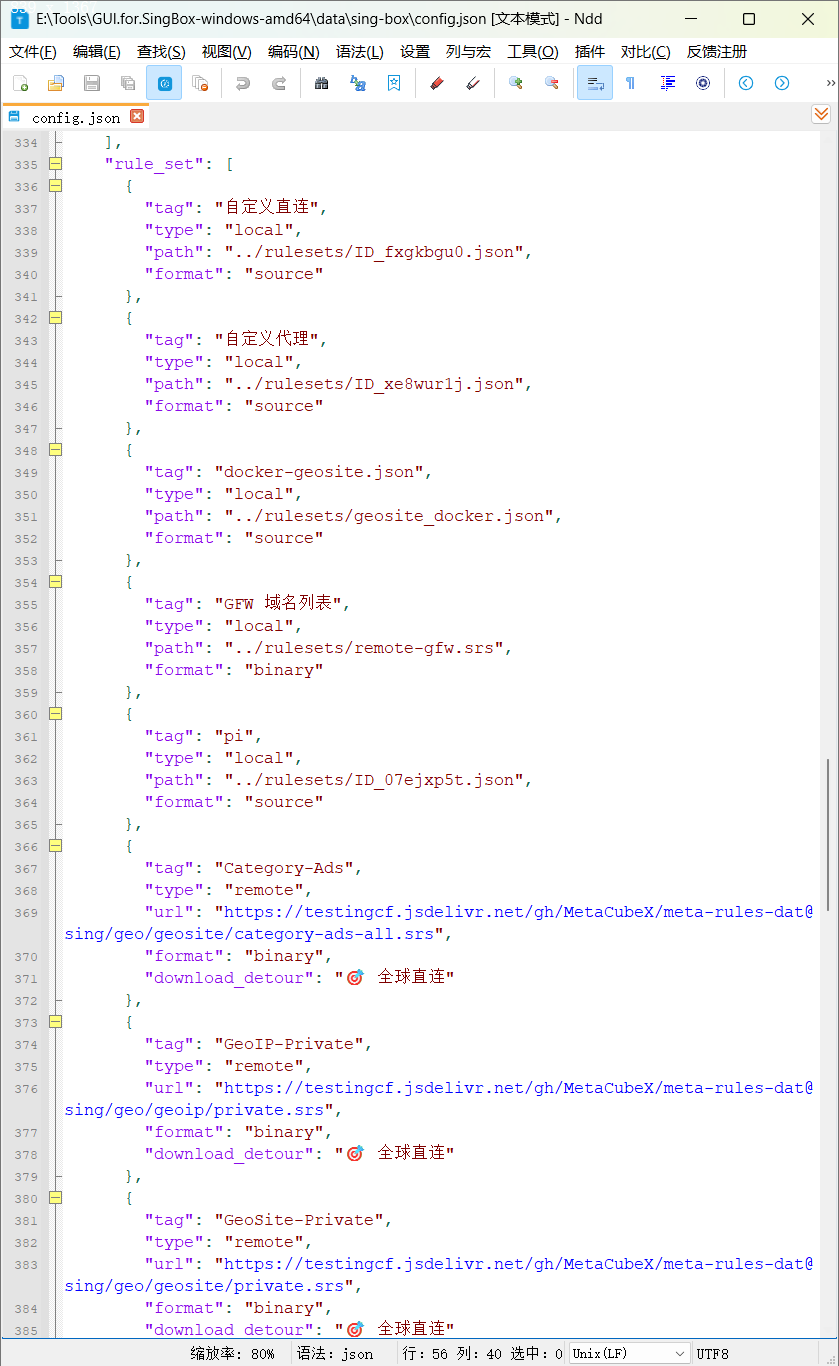Collapse the fold marker at line 354
The width and height of the screenshot is (839, 1366).
[x=56, y=582]
